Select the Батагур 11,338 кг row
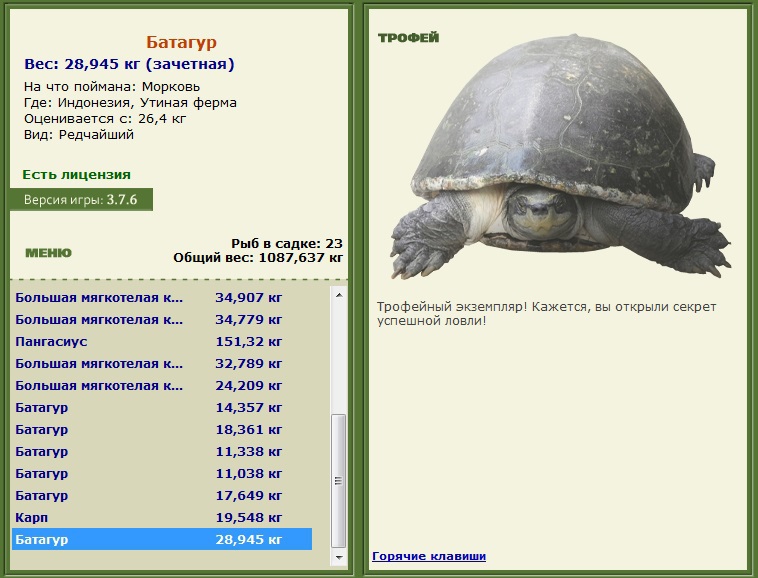 (162, 451)
